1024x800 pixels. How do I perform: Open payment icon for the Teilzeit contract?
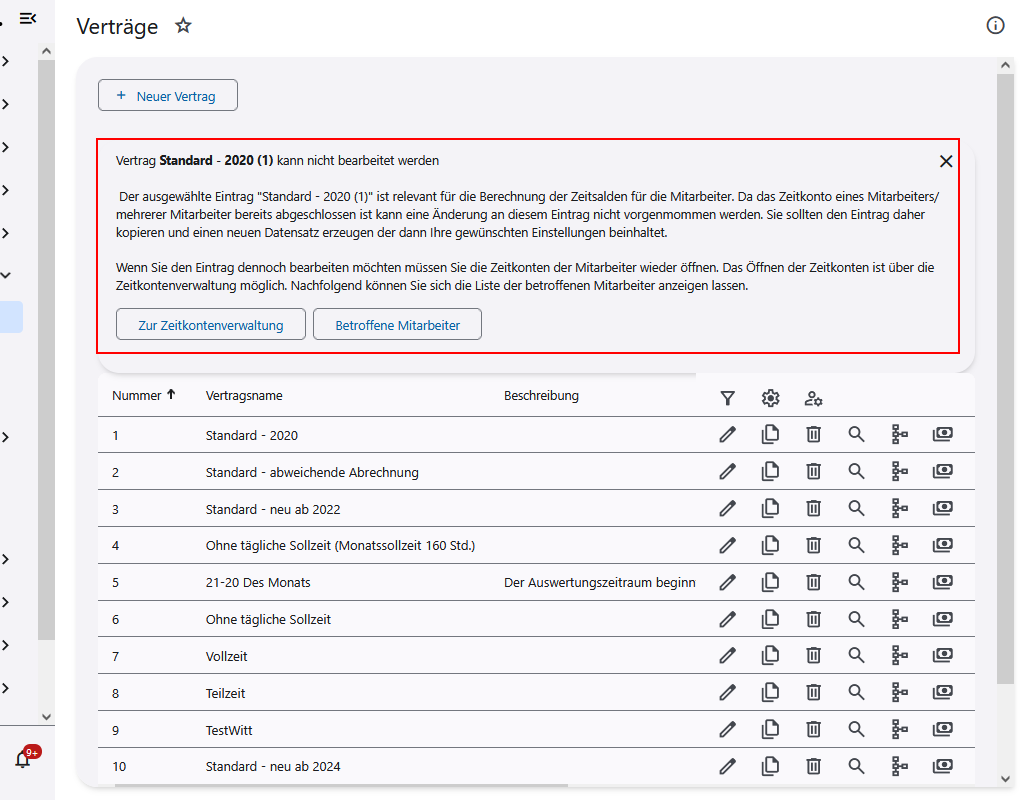(x=942, y=692)
